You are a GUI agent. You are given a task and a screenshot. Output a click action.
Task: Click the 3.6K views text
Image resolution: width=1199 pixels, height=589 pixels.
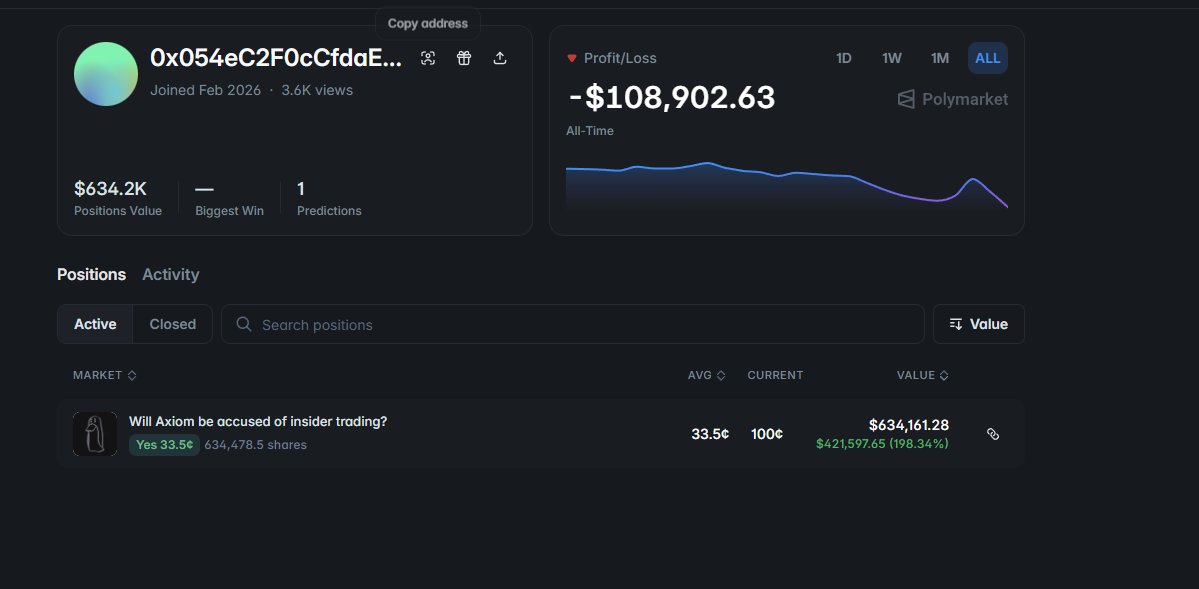coord(317,90)
